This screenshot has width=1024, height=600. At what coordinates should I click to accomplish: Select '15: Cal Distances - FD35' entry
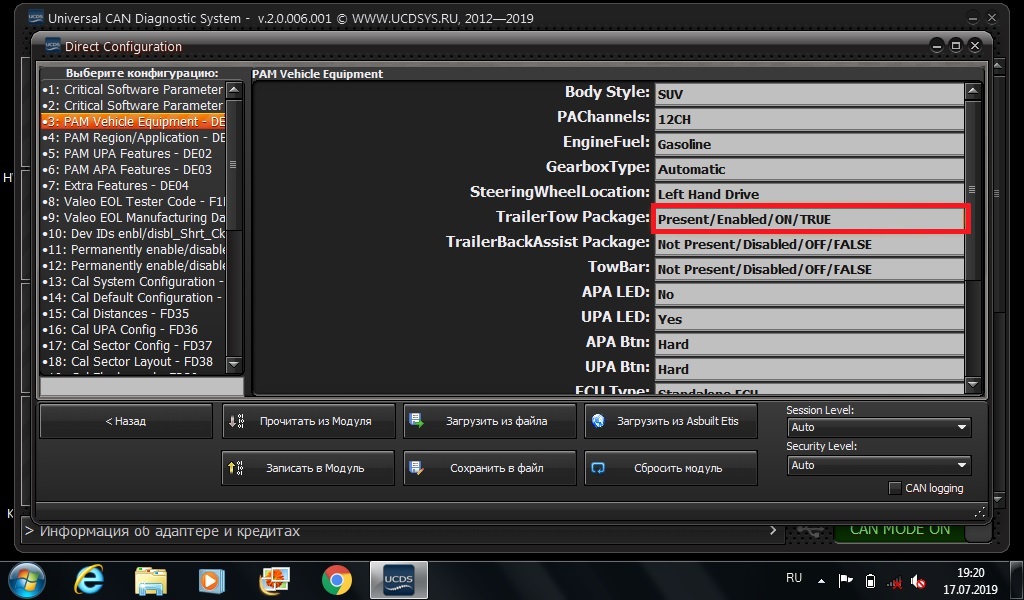coord(134,314)
